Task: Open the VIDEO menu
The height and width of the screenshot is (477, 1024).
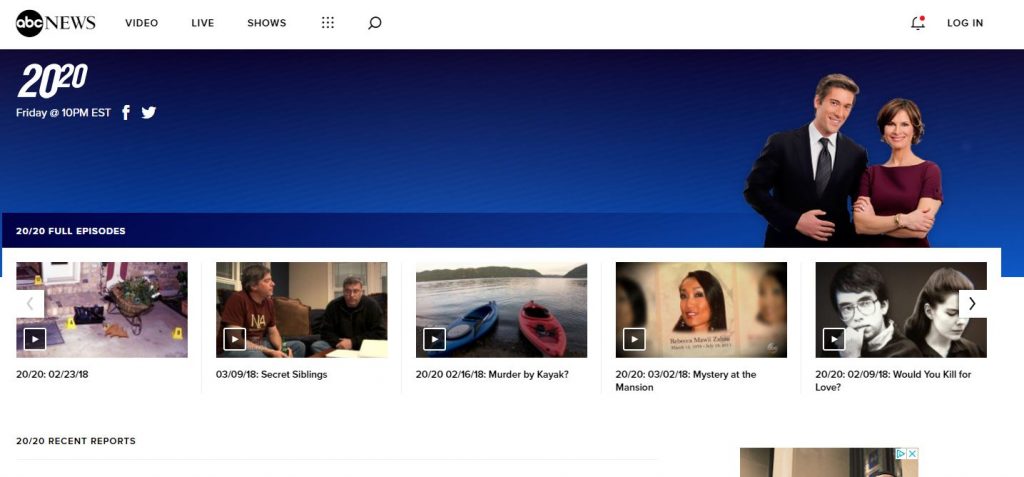Action: pos(142,23)
